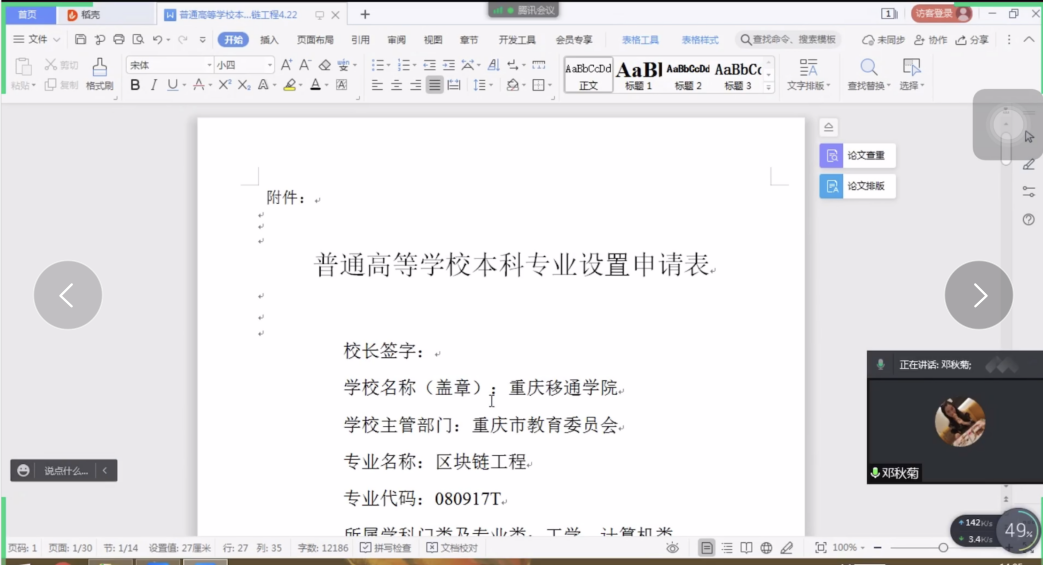Toggle bold formatting in the ribbon
The width and height of the screenshot is (1043, 565).
pyautogui.click(x=135, y=86)
